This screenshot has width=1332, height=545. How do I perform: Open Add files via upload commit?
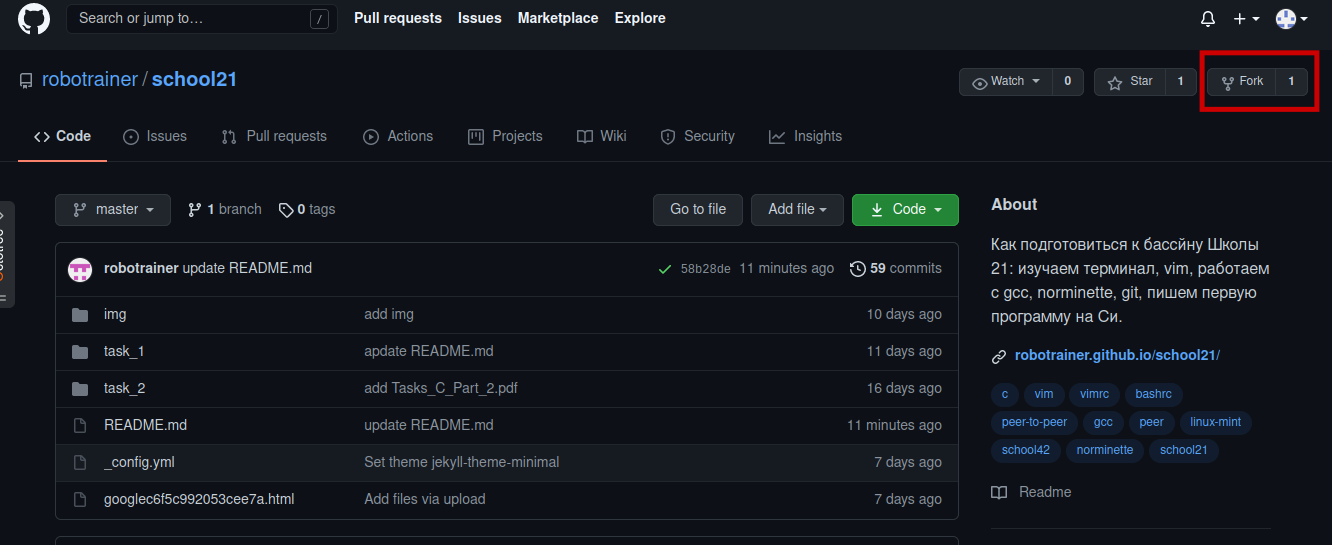[x=425, y=500]
